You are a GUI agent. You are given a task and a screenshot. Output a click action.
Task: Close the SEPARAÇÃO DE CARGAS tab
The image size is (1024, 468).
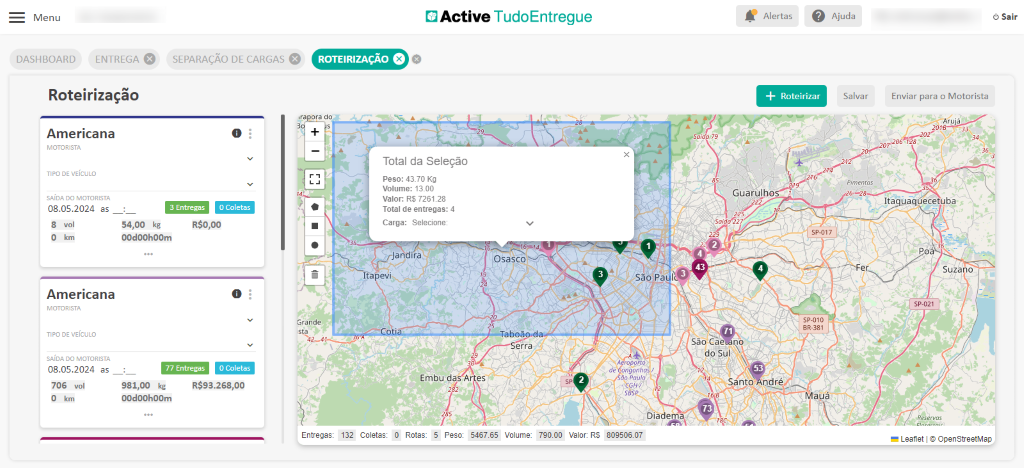295,59
